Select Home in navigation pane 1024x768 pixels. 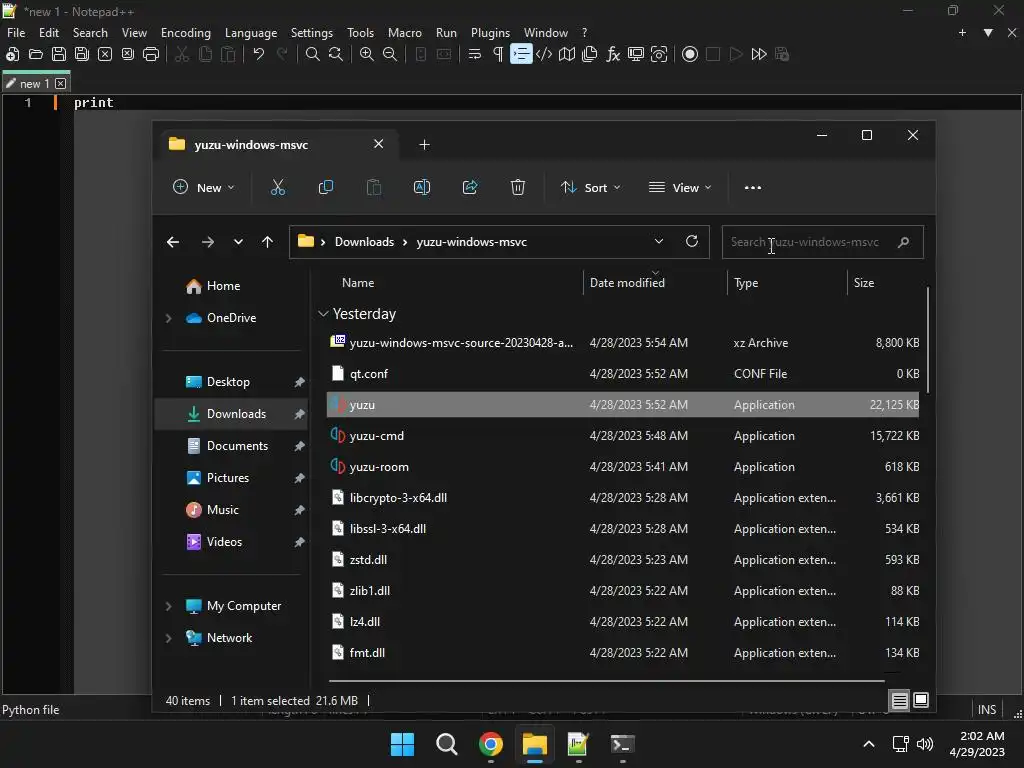(223, 286)
